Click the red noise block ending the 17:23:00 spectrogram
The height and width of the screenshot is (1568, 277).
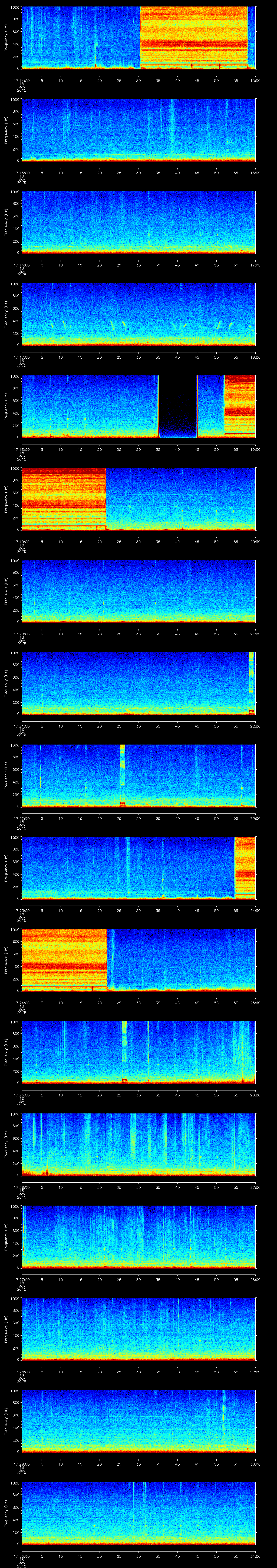(245, 868)
